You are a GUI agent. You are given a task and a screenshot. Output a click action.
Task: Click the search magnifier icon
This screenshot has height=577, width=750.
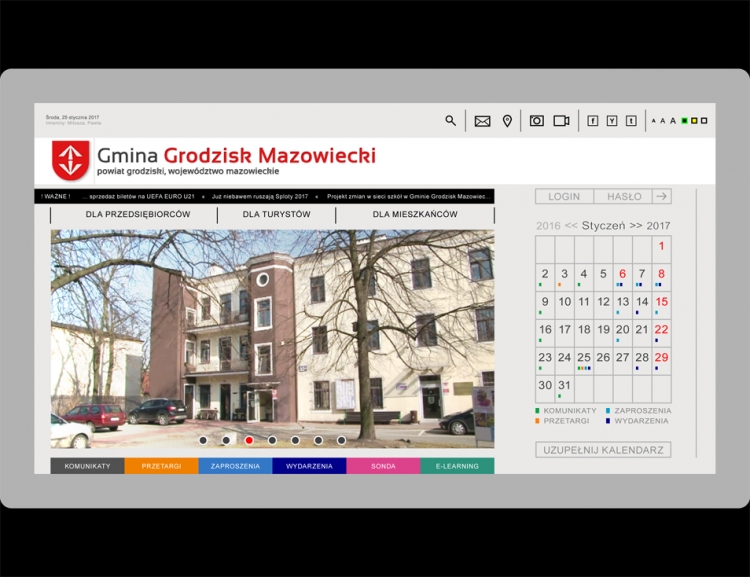pos(450,121)
